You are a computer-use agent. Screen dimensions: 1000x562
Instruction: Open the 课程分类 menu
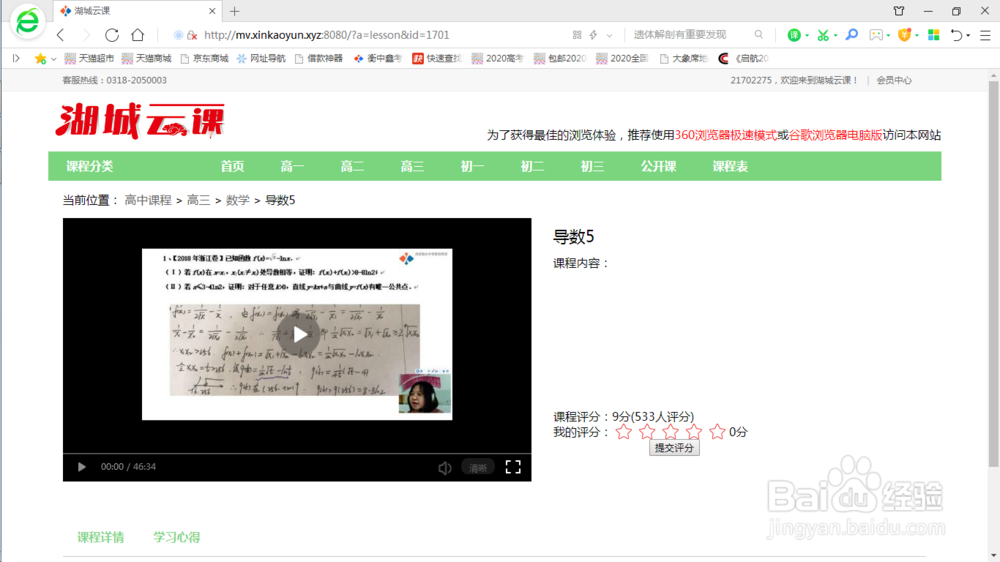(89, 166)
